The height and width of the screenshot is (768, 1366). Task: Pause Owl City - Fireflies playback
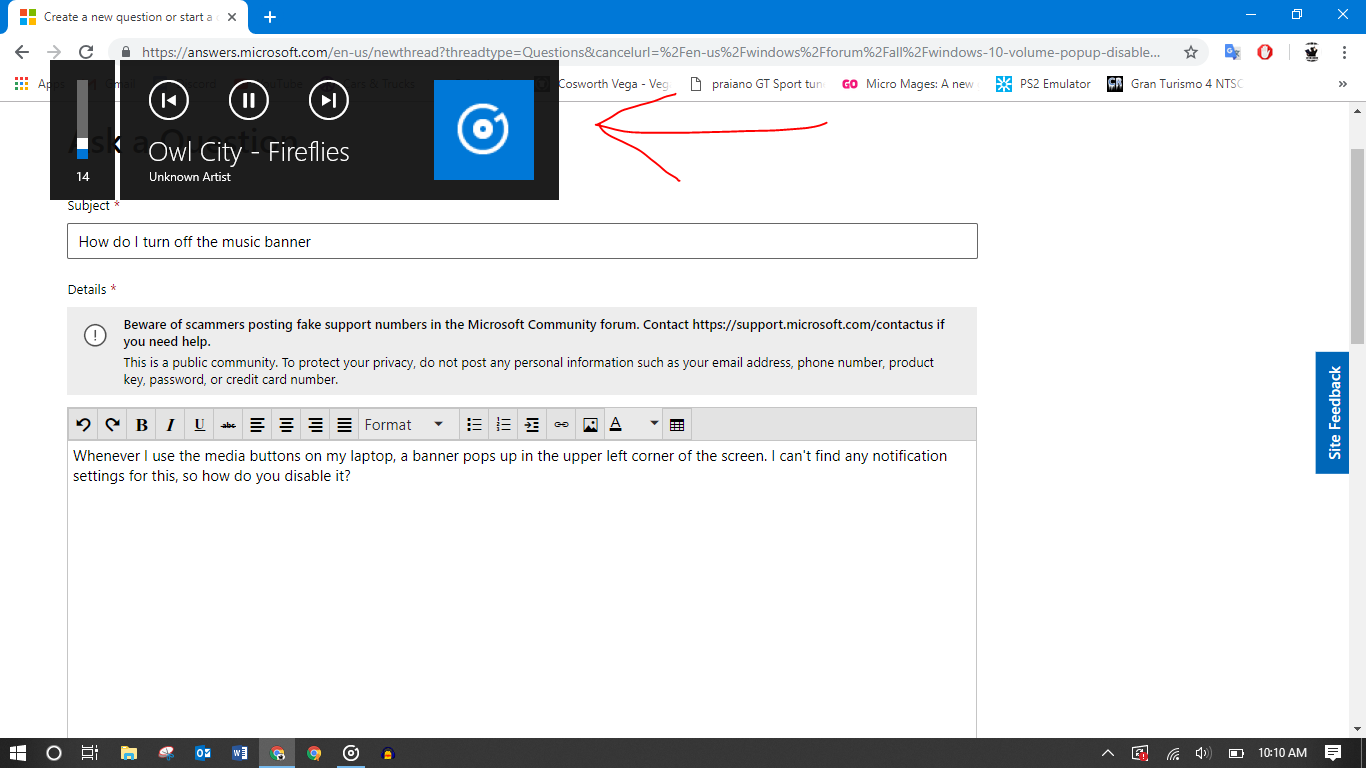pyautogui.click(x=249, y=99)
